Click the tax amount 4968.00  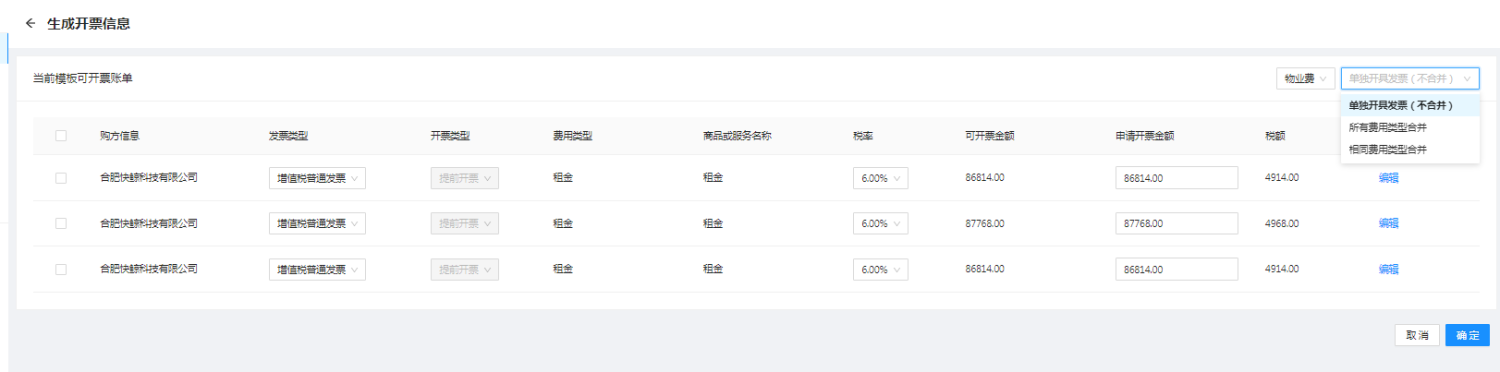tap(1282, 224)
